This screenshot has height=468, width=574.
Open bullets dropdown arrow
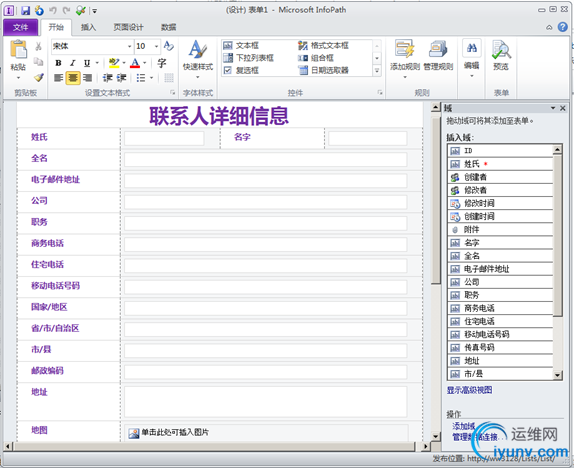[151, 78]
